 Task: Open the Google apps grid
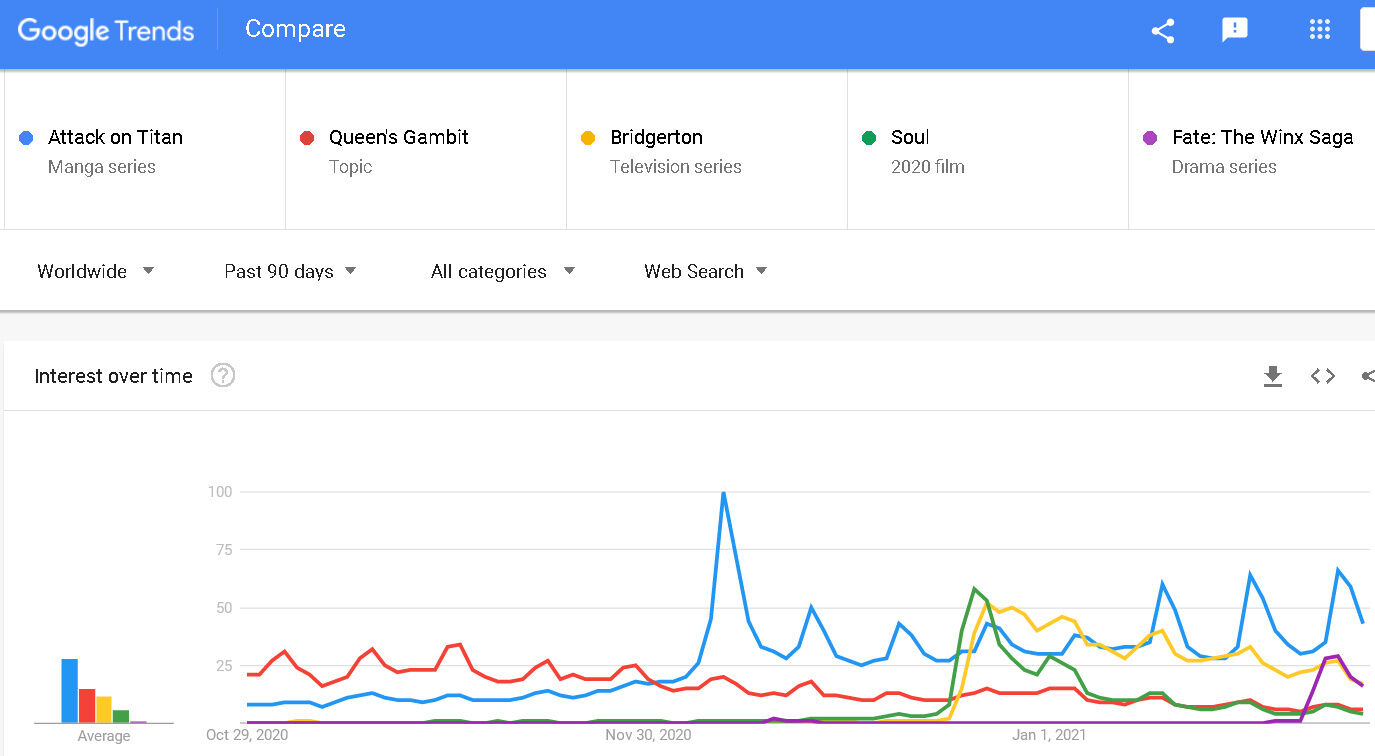pyautogui.click(x=1320, y=30)
